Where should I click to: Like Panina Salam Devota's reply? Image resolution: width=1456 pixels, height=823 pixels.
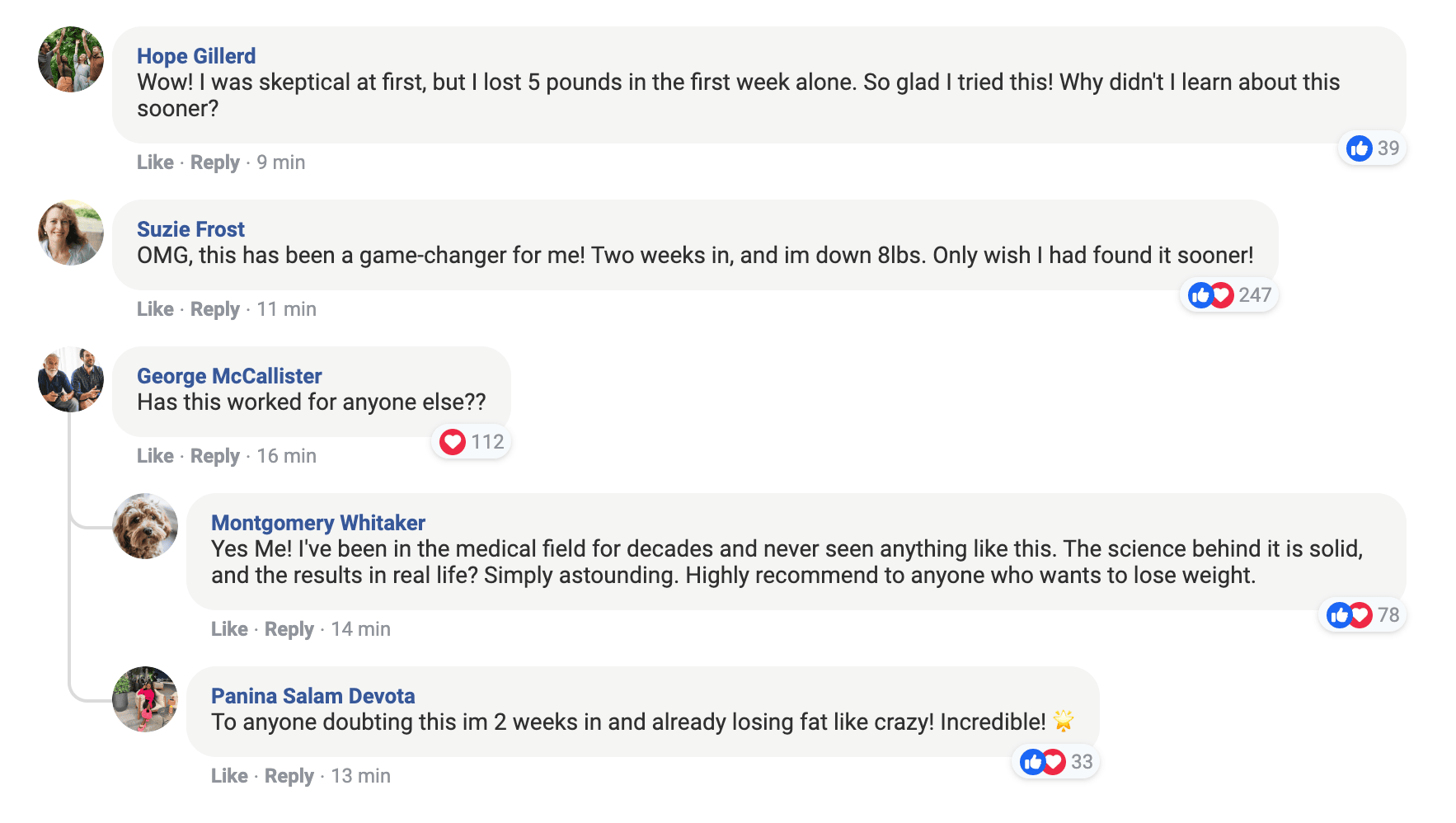pos(229,776)
